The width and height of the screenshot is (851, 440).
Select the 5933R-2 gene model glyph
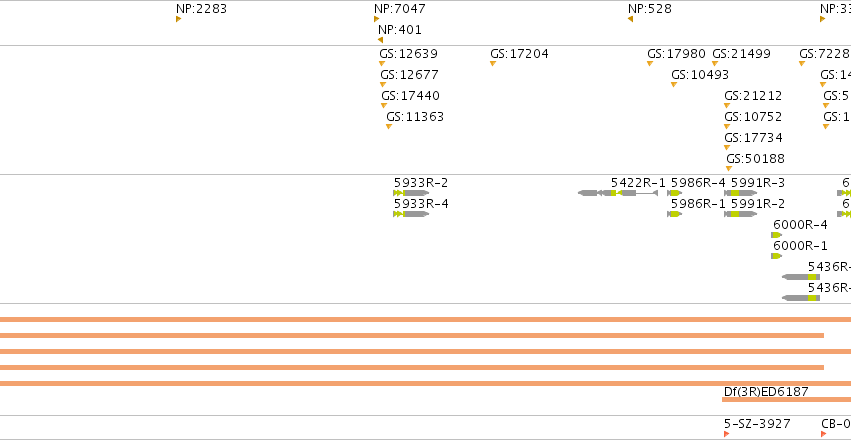[x=411, y=193]
